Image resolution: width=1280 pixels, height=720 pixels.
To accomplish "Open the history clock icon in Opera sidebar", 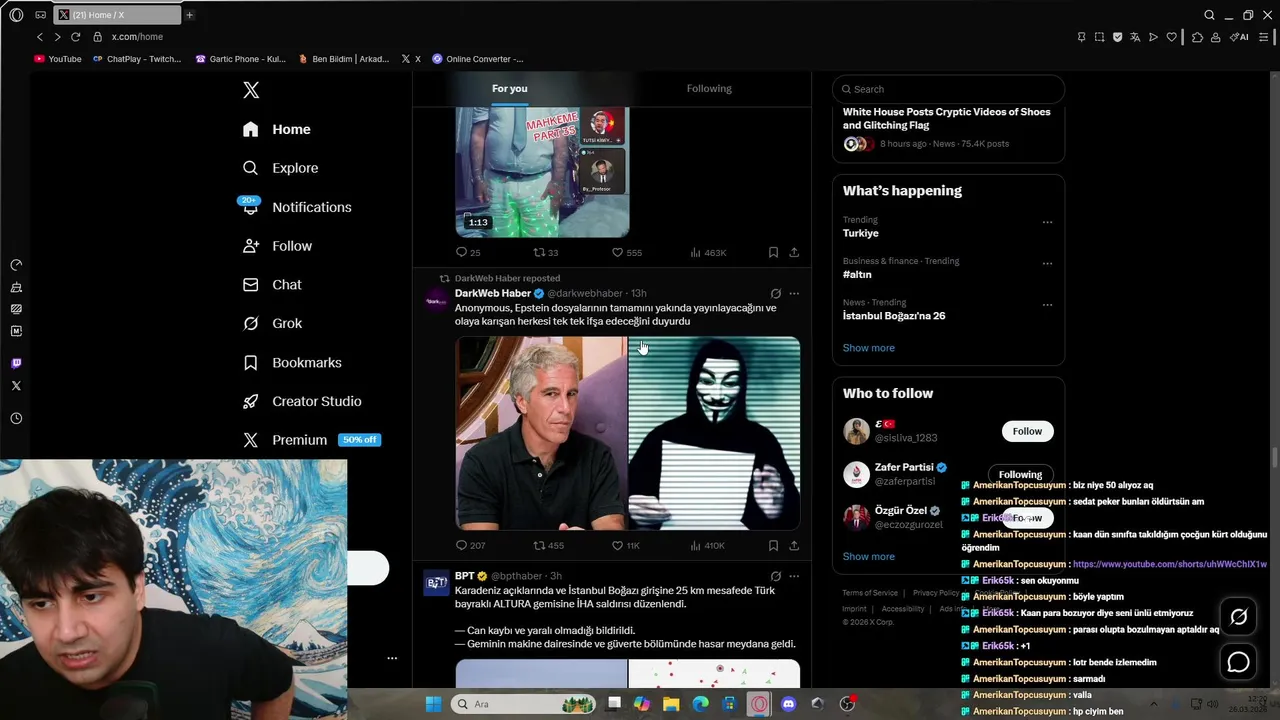I will [x=16, y=419].
